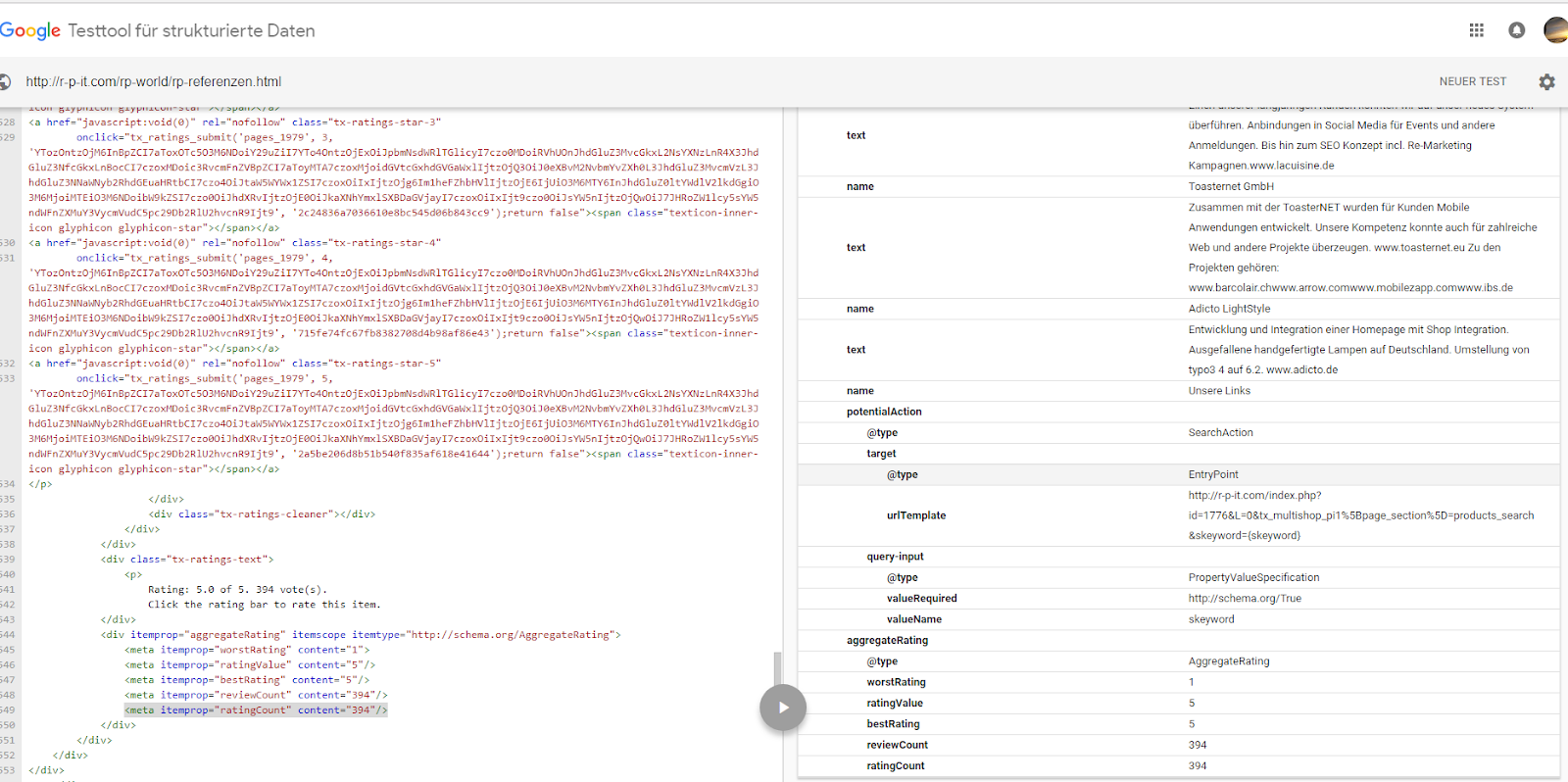Click the urlTemplate property label
This screenshot has height=782, width=1568.
916,515
